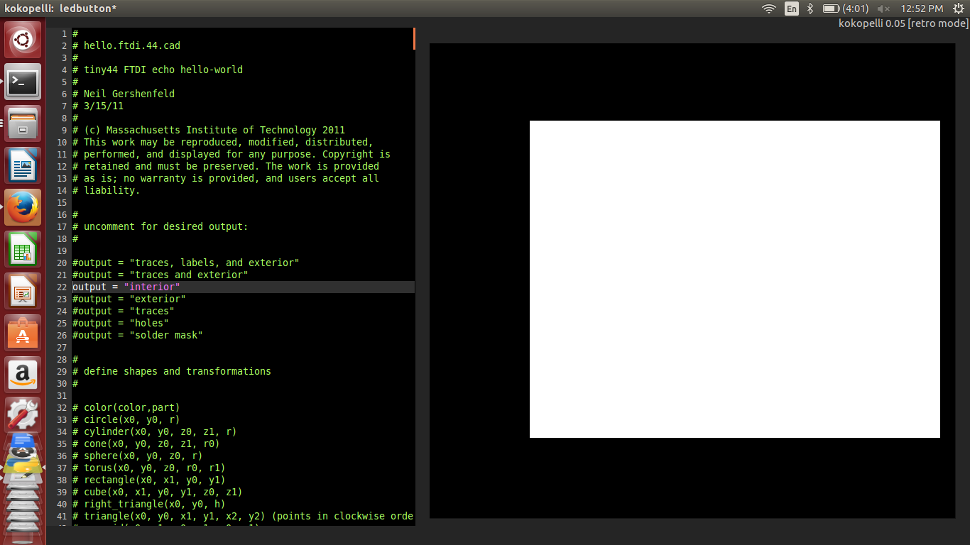This screenshot has width=970, height=545.
Task: Launch LibreOffice Writer from dock
Action: tap(23, 165)
